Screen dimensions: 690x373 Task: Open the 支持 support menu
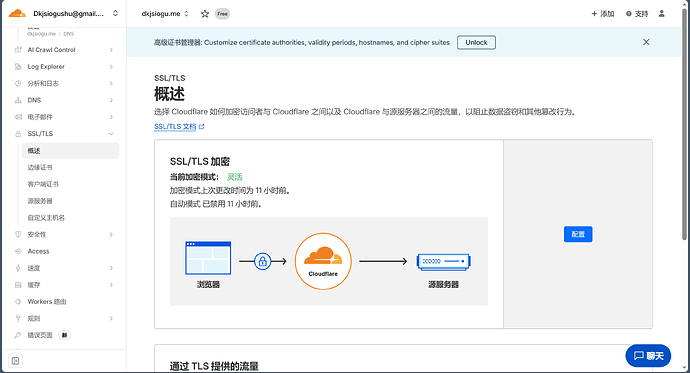[x=637, y=14]
